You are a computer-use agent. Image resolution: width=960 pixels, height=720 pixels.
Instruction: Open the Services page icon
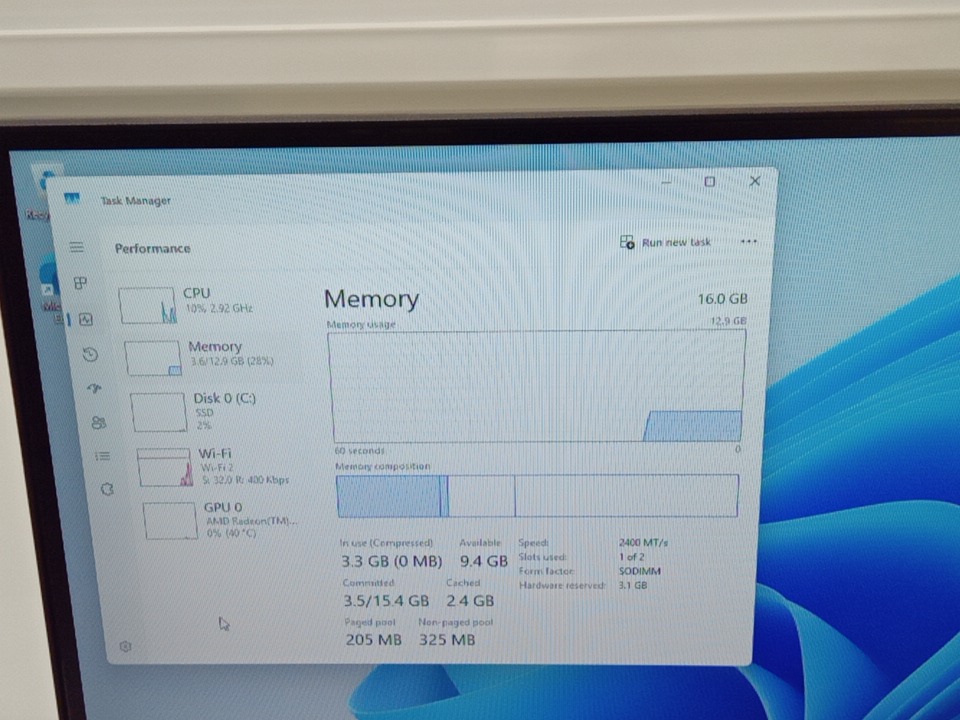pos(107,489)
